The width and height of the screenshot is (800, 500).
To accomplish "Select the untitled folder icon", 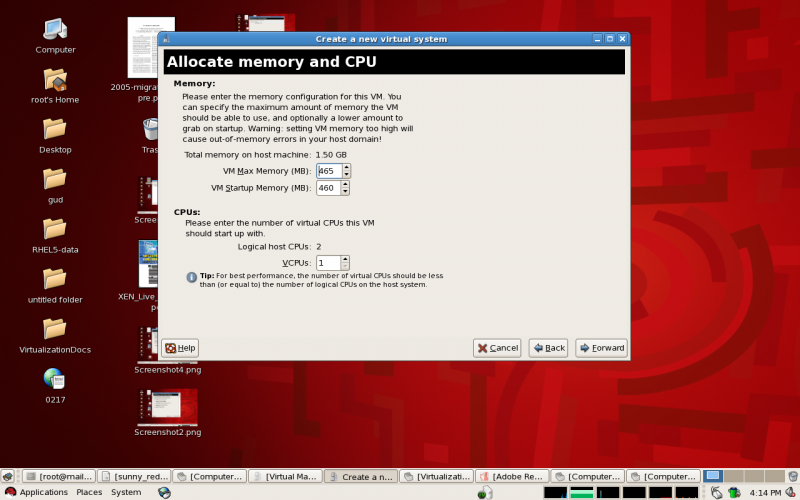I will 55,279.
